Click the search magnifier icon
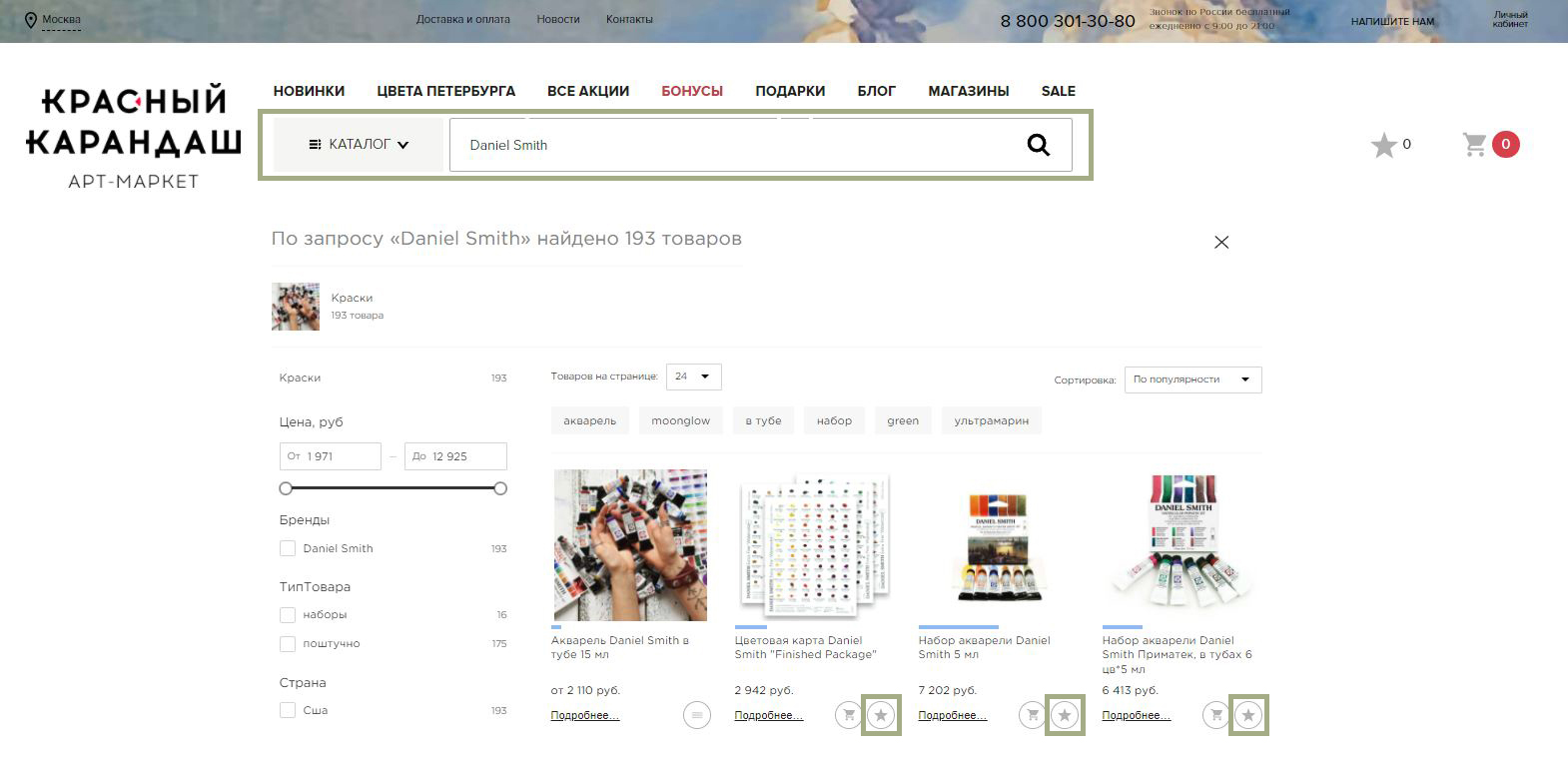The image size is (1568, 760). click(1039, 145)
